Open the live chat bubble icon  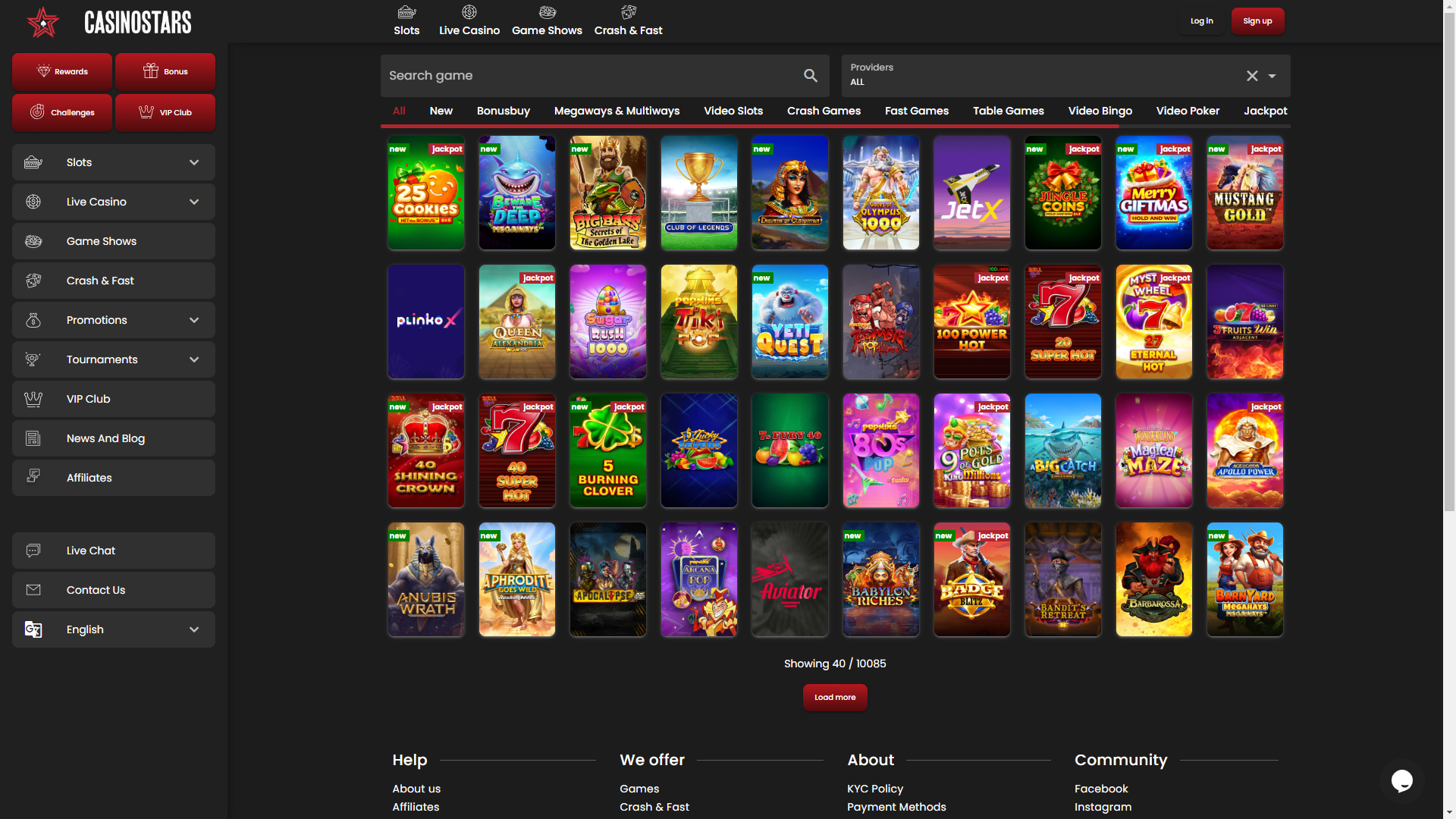click(x=1401, y=780)
